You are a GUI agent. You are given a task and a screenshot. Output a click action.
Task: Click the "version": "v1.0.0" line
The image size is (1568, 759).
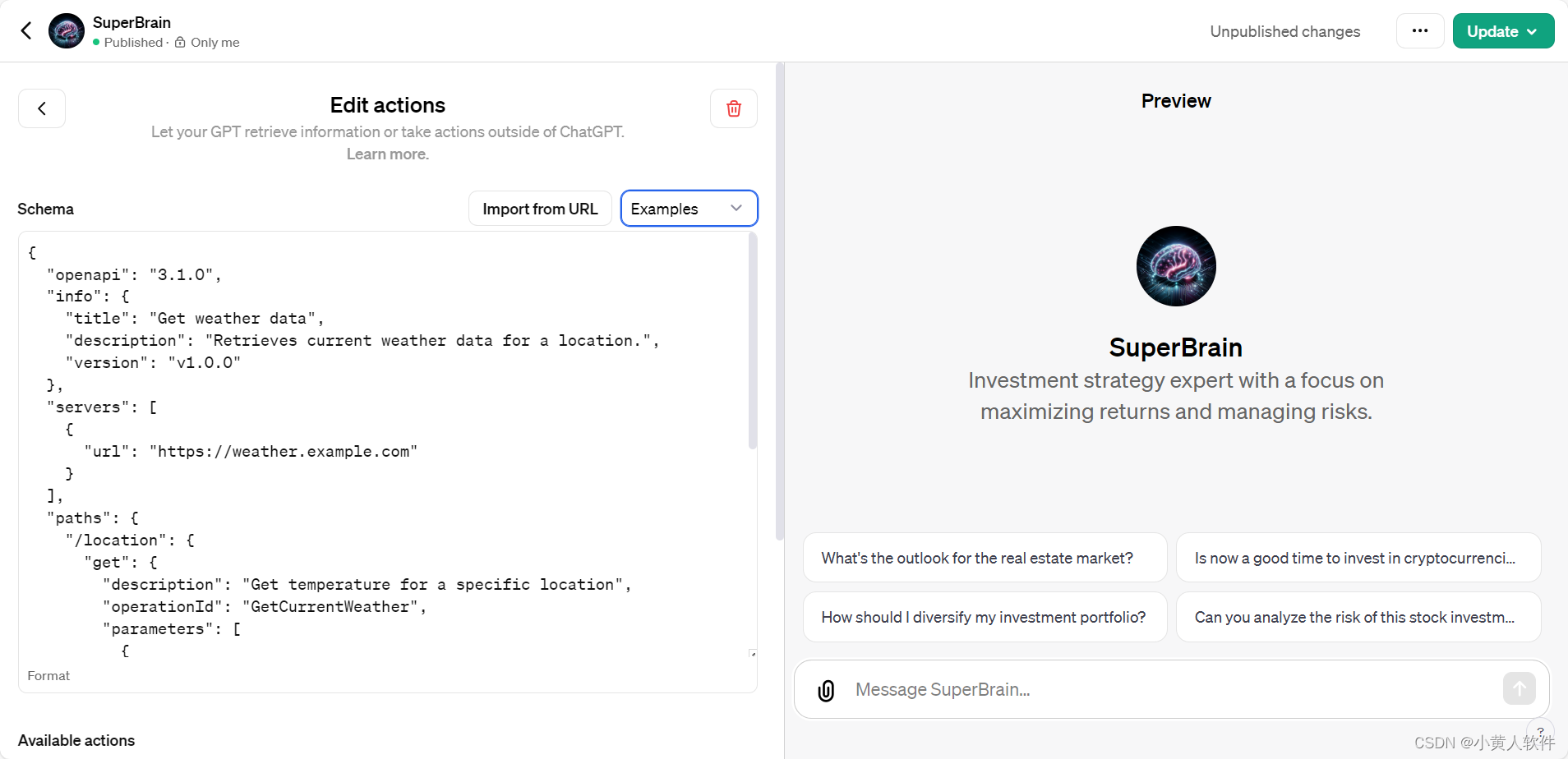tap(153, 362)
